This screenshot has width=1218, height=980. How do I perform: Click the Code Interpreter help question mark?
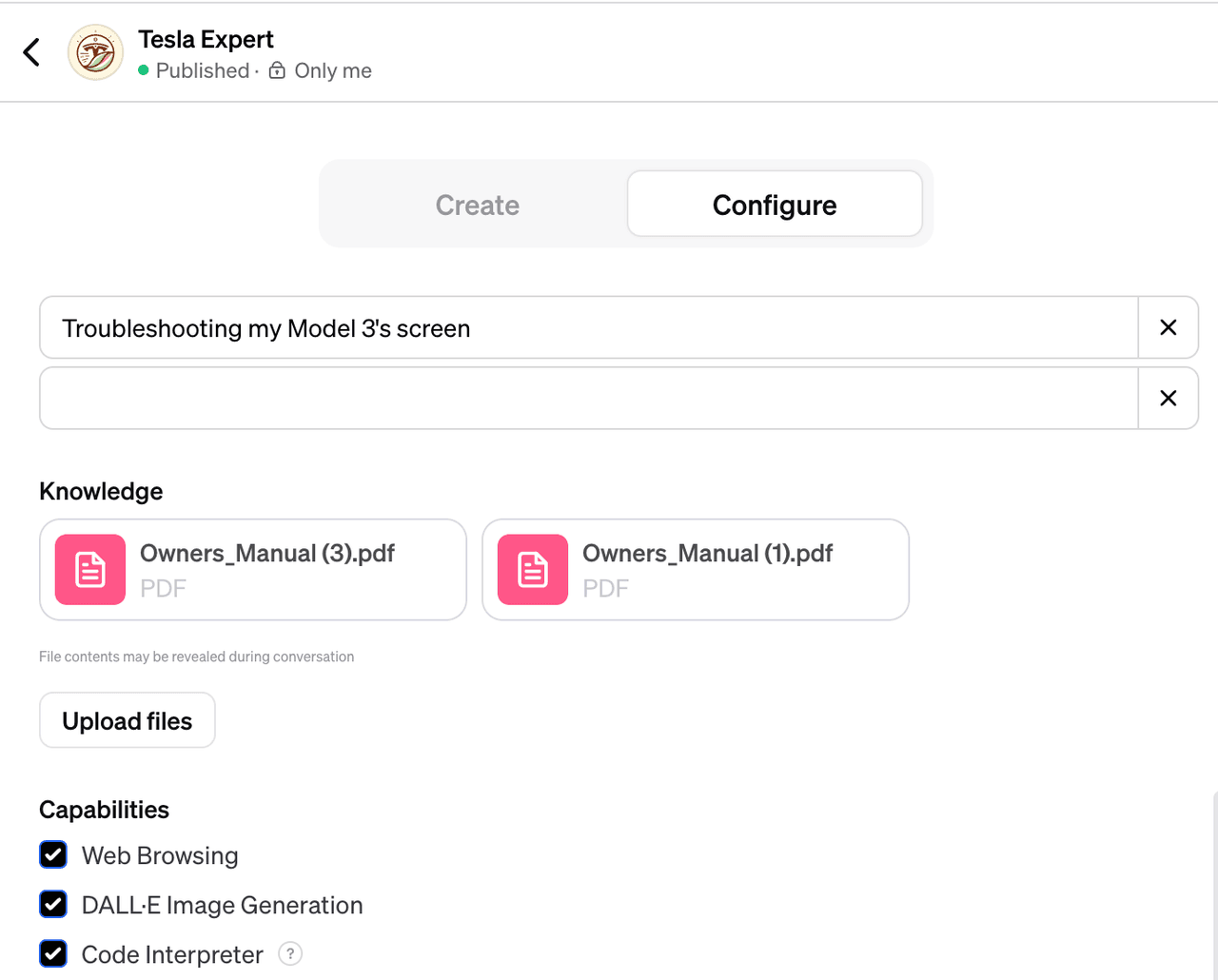[x=290, y=953]
